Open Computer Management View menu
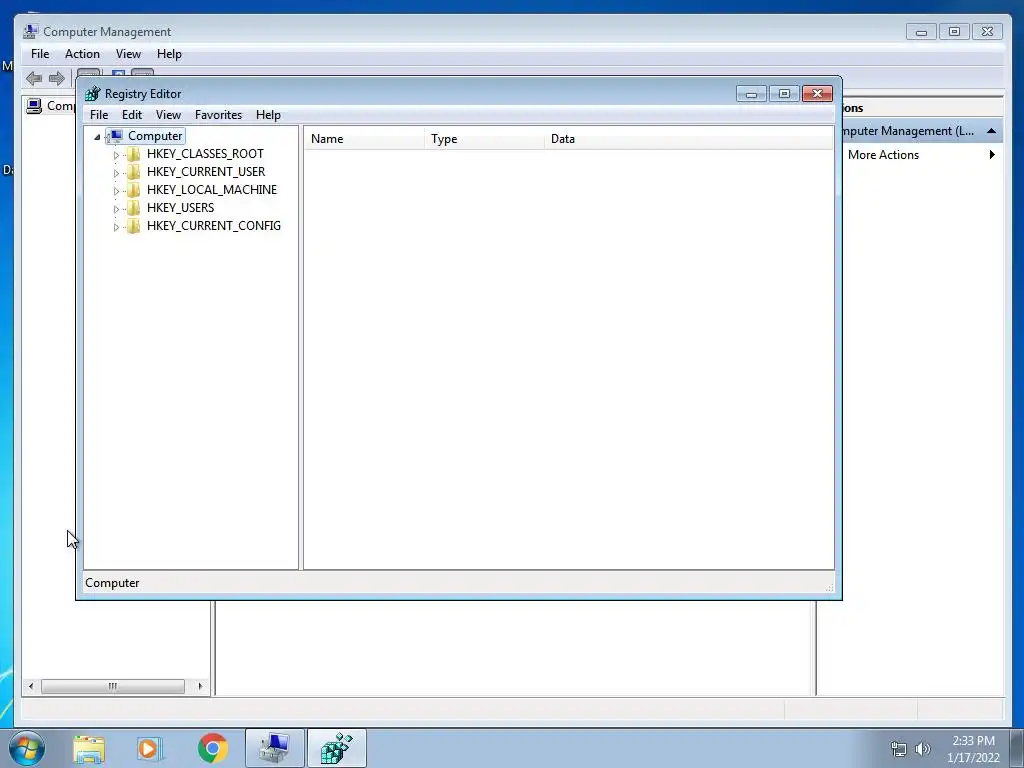1024x768 pixels. [129, 54]
